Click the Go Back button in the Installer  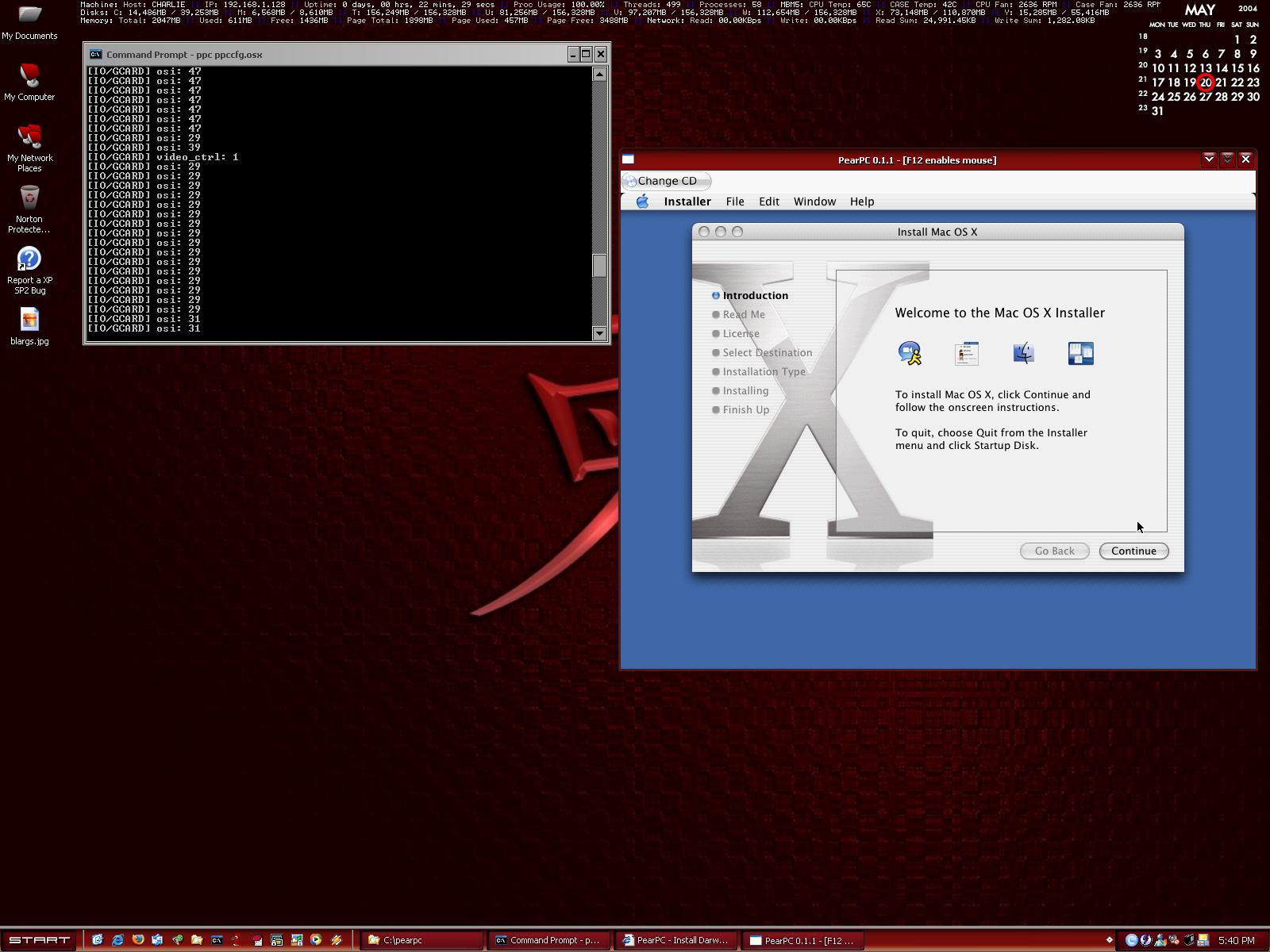1055,551
